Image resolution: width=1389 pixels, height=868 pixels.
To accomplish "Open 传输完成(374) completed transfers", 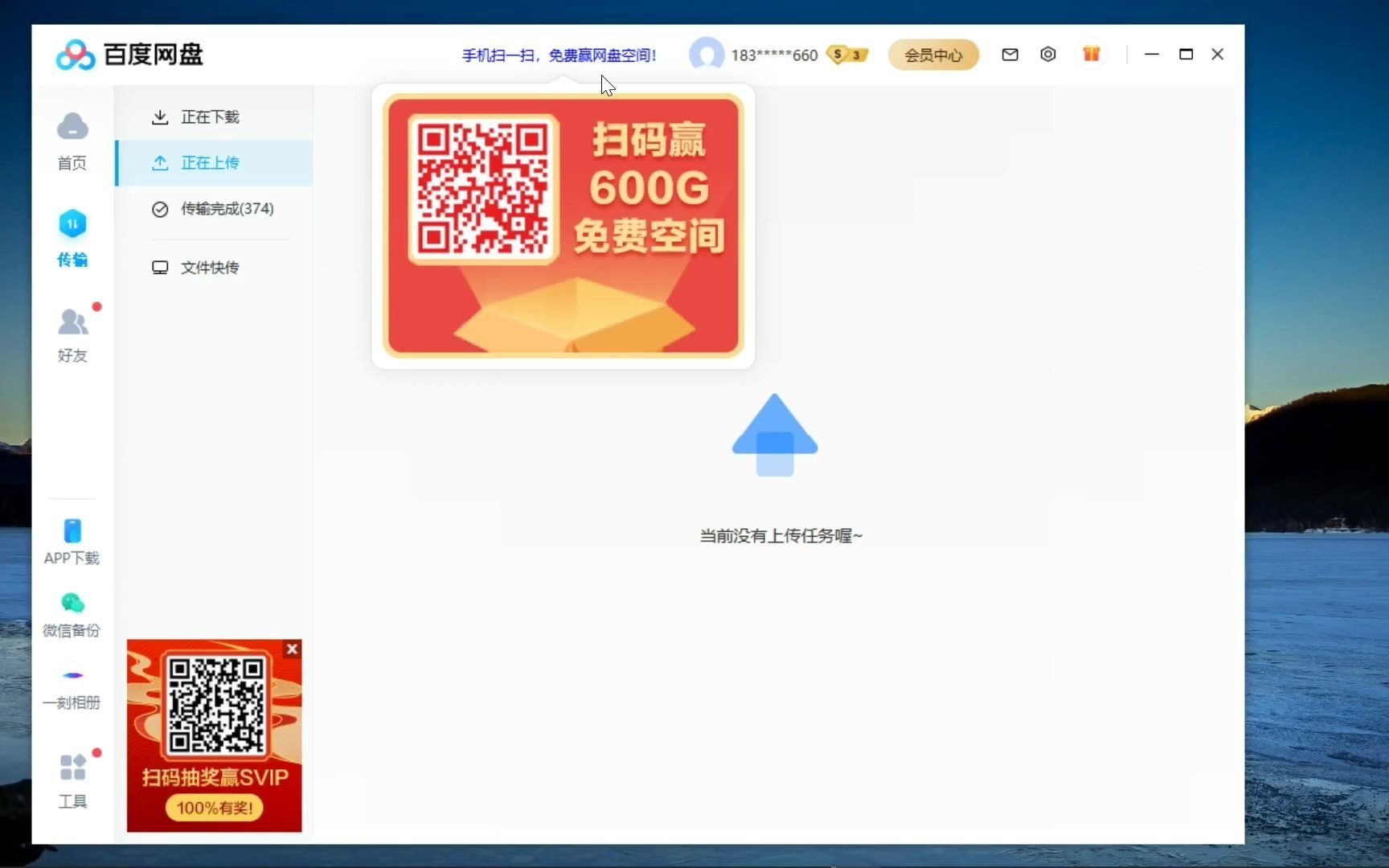I will pyautogui.click(x=214, y=209).
